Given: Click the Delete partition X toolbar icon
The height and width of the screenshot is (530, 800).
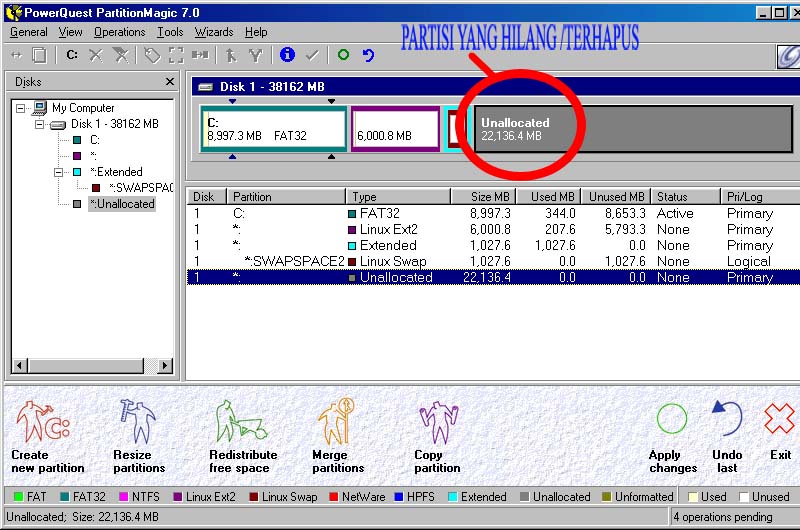Looking at the screenshot, I should (96, 55).
